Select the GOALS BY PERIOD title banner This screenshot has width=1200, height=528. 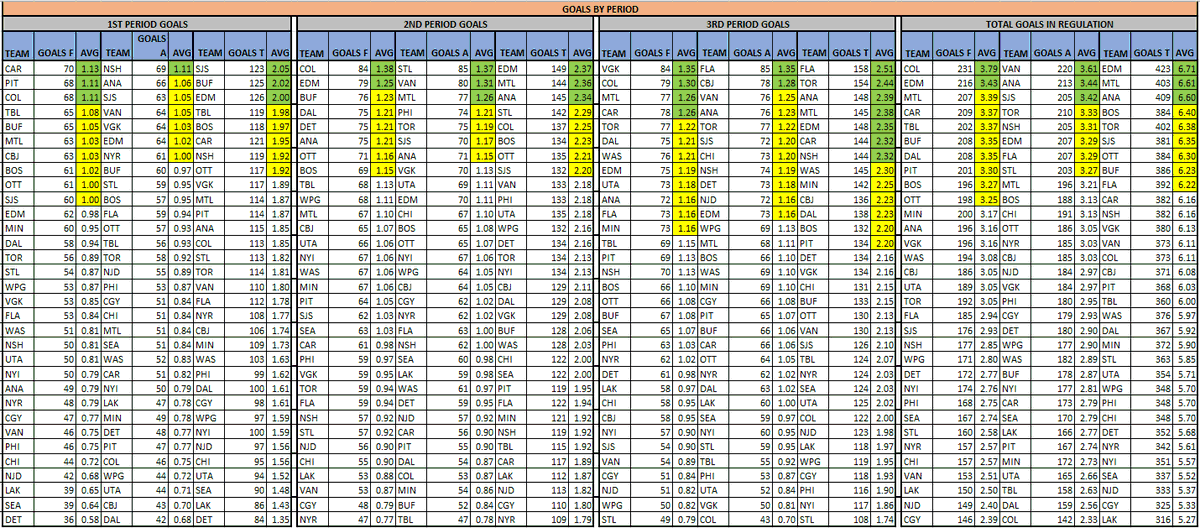coord(600,8)
